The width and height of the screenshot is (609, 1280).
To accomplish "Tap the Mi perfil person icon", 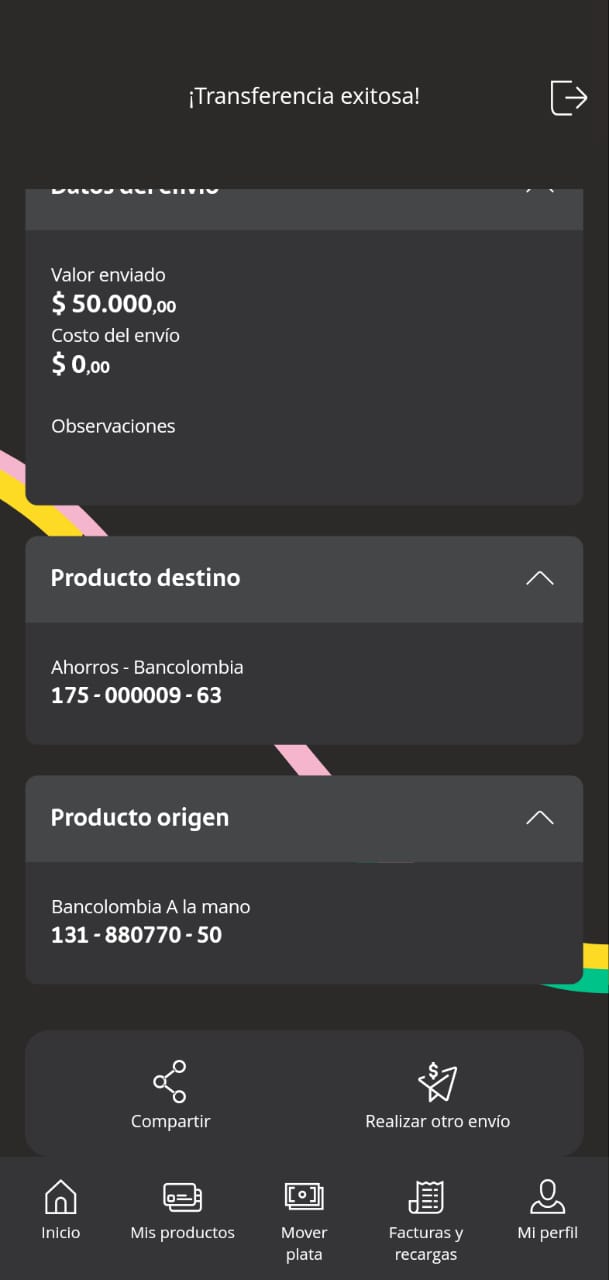I will (x=547, y=1196).
